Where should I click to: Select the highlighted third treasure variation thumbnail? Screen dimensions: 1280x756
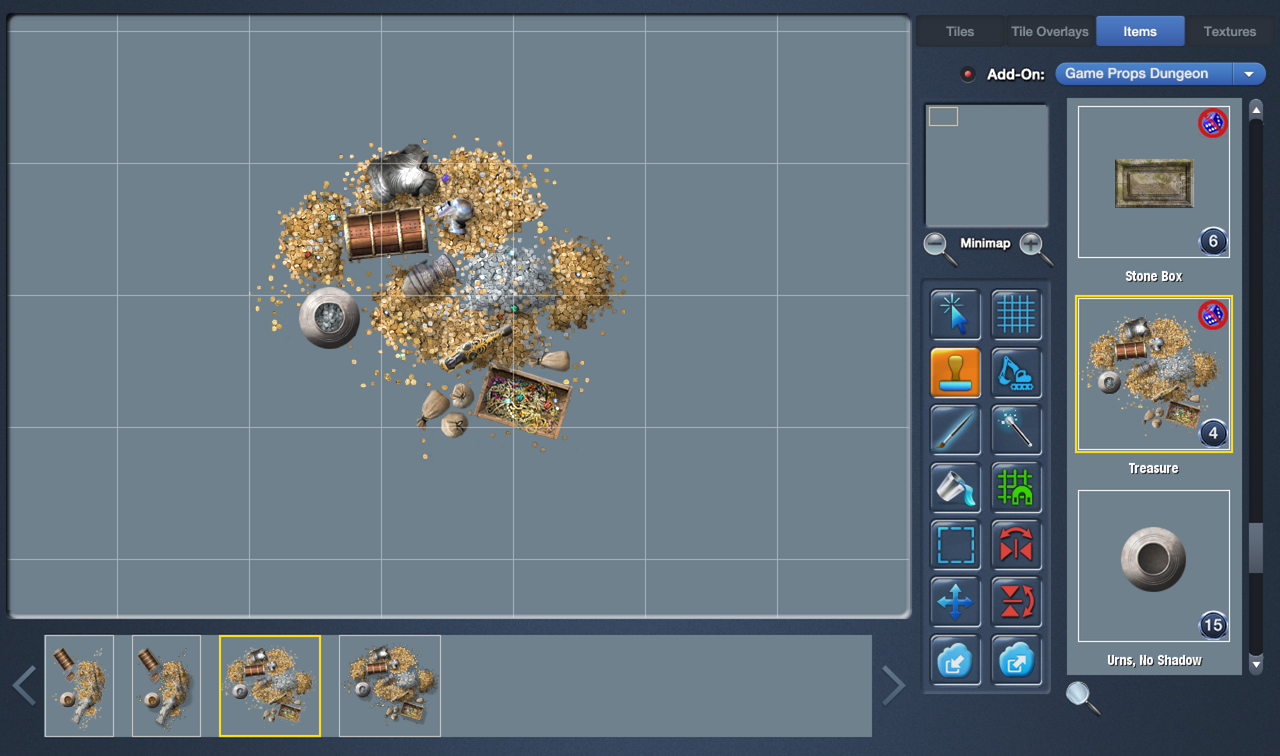tap(270, 686)
